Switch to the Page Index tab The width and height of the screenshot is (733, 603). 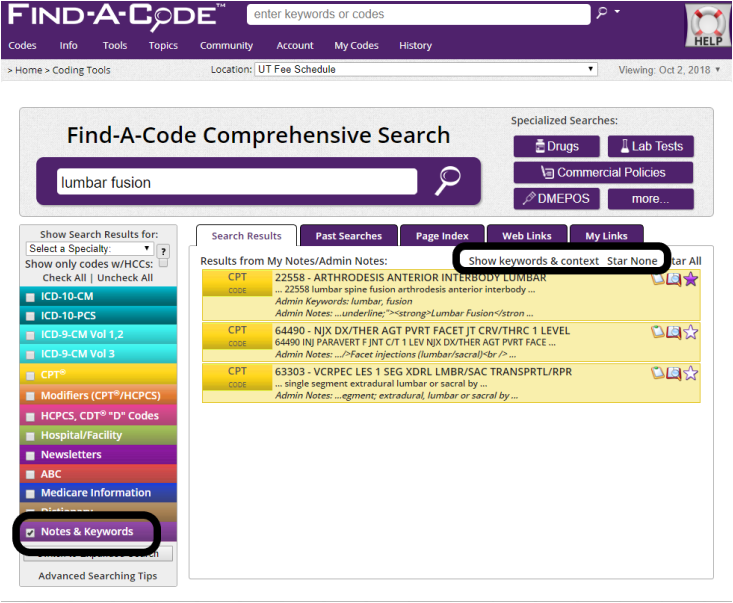coord(442,236)
